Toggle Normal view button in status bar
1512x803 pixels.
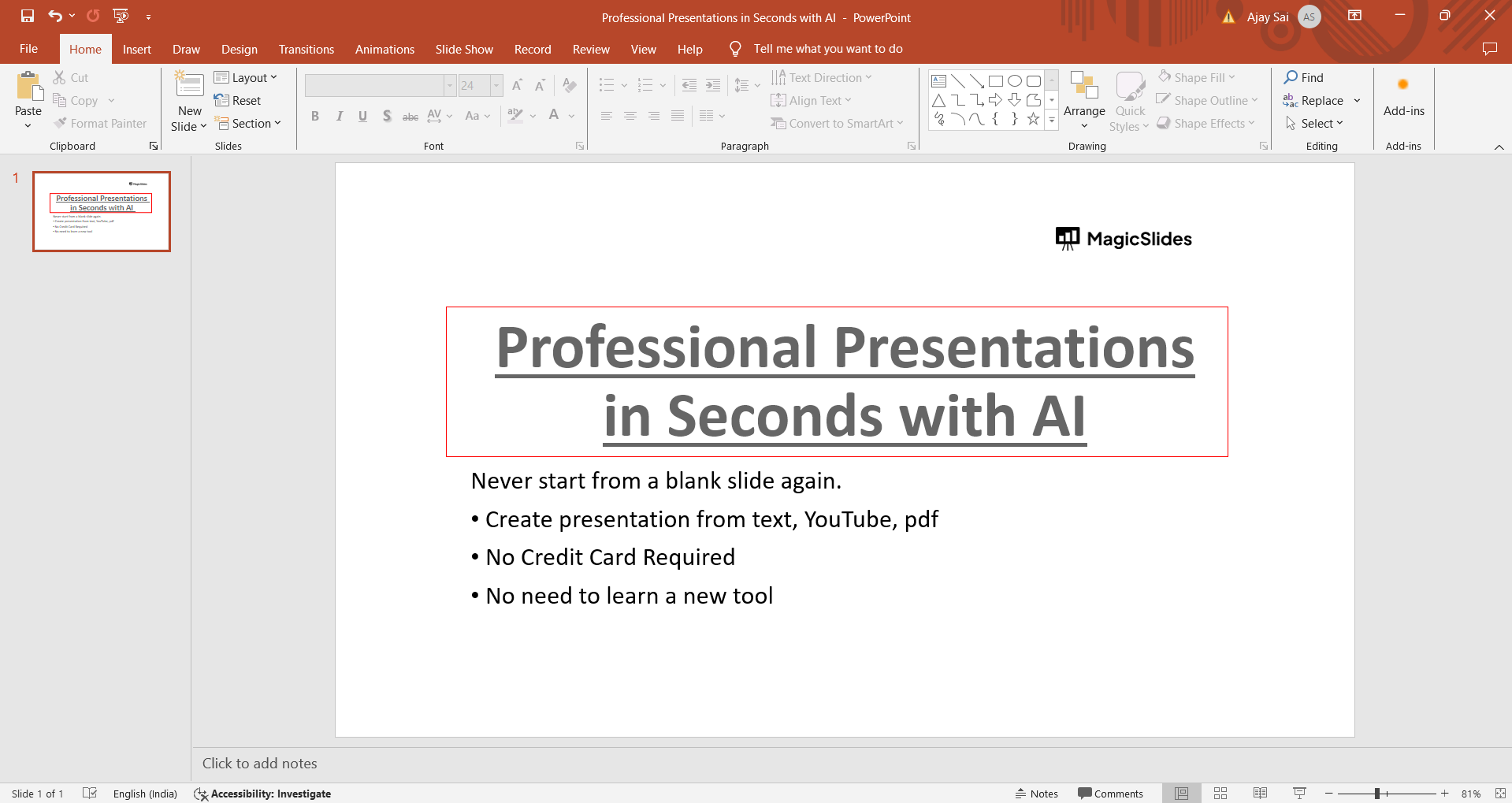1181,794
